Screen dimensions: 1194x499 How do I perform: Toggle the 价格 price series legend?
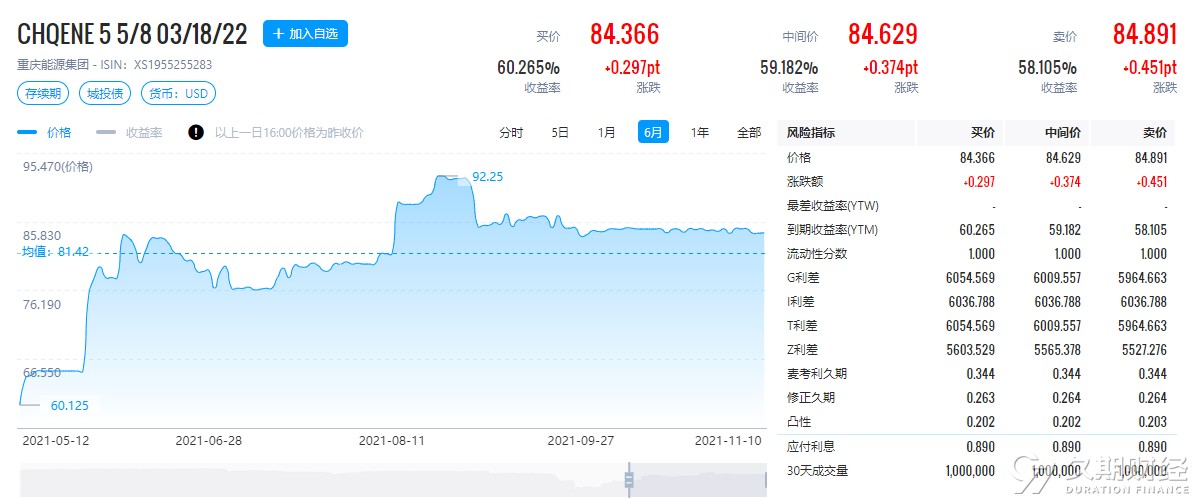44,133
